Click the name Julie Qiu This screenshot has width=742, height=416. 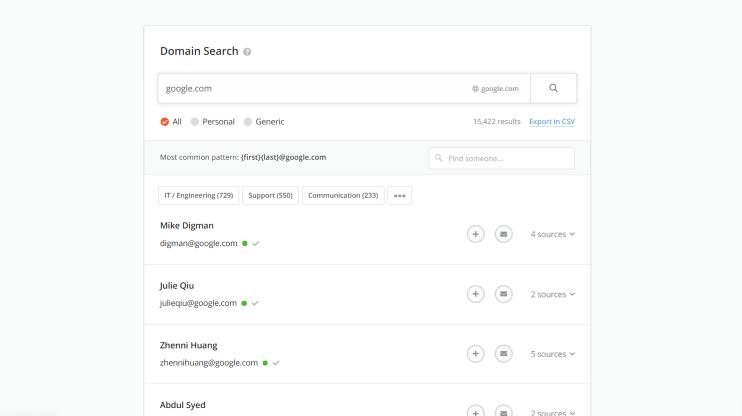177,285
